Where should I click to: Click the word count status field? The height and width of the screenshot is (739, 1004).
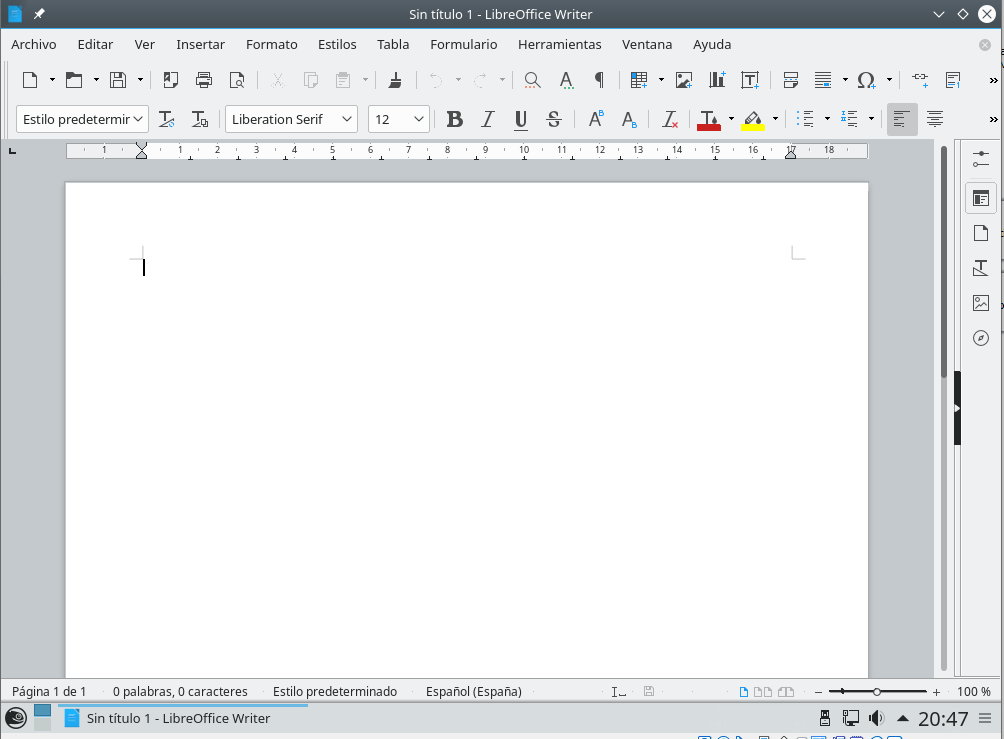180,692
